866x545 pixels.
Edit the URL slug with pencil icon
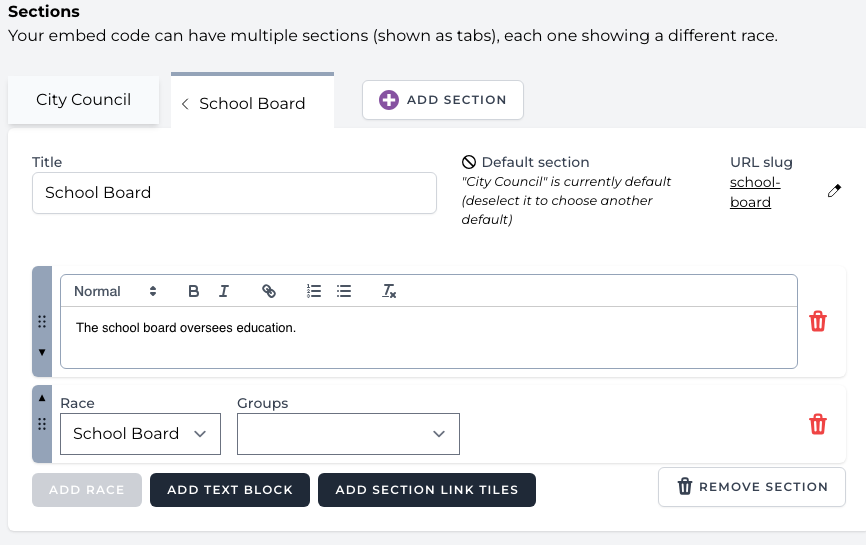834,191
